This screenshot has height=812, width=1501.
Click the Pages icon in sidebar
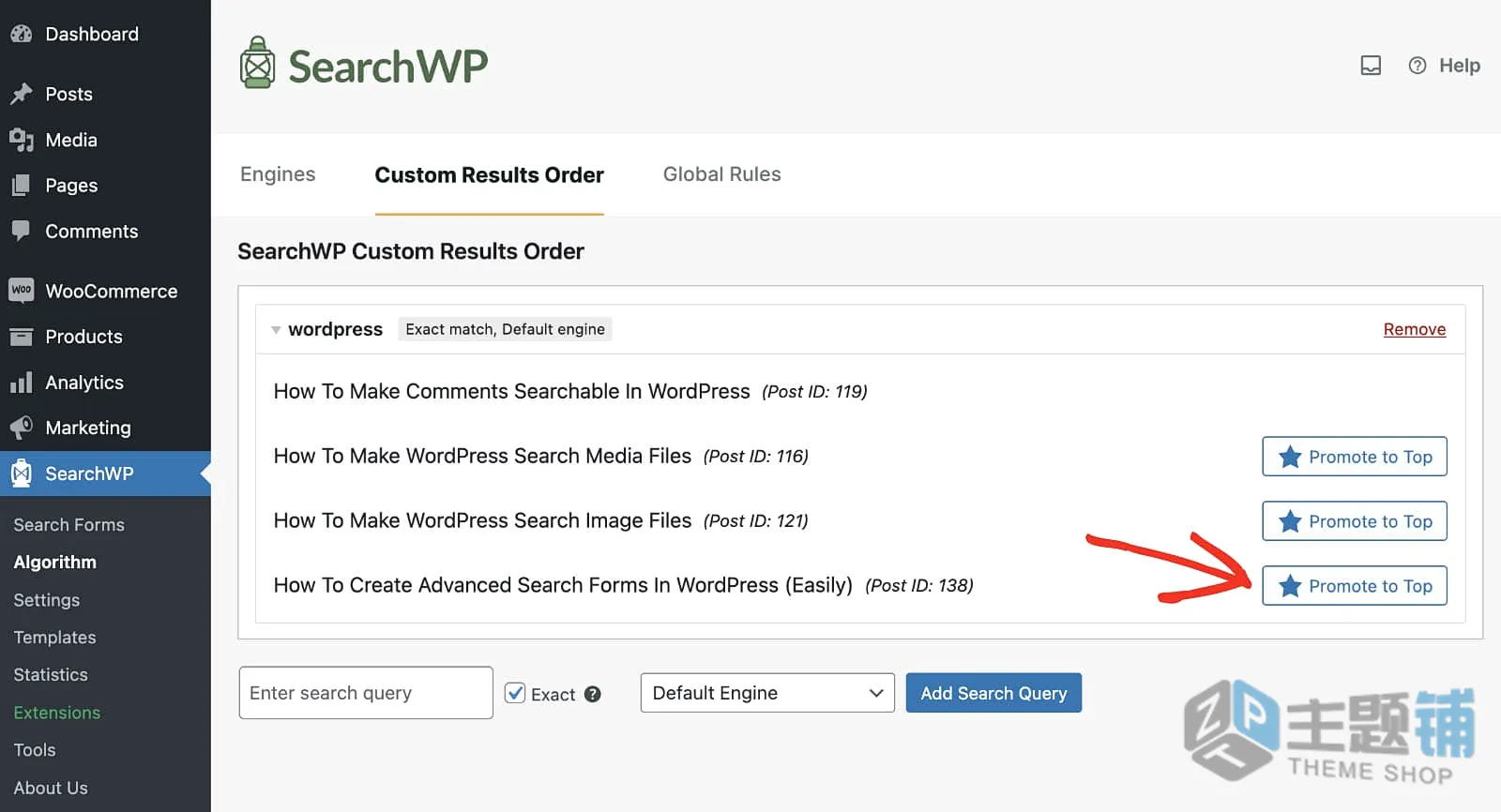[x=22, y=186]
